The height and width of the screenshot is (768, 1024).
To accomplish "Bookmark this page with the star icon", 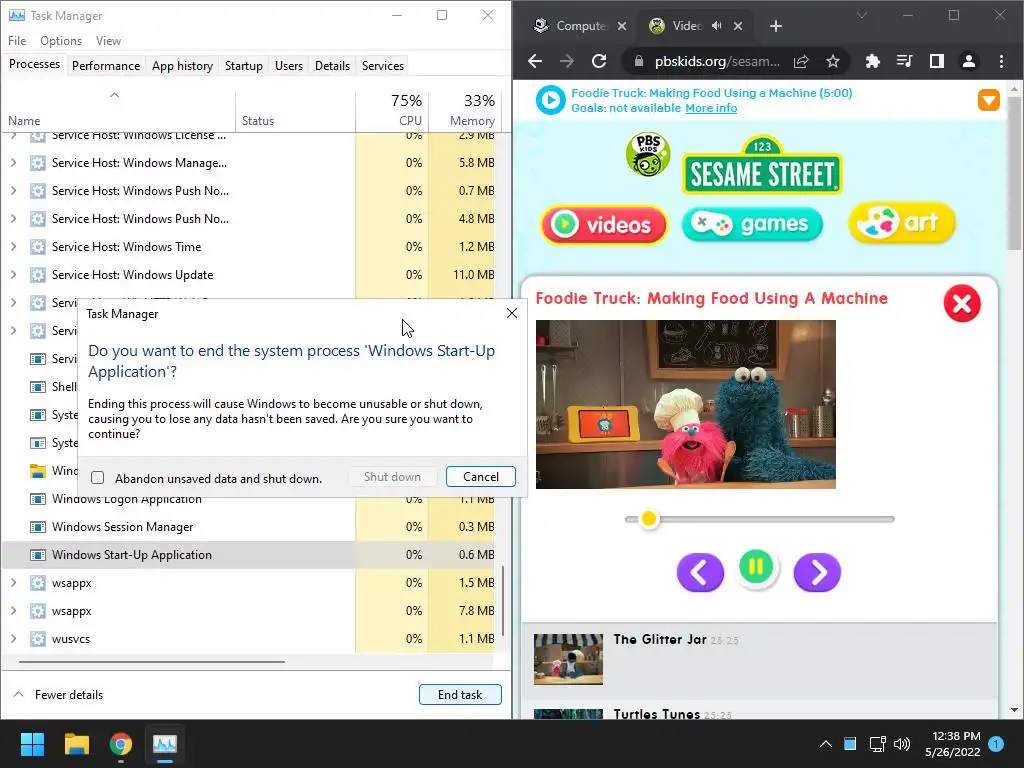I will [x=833, y=61].
